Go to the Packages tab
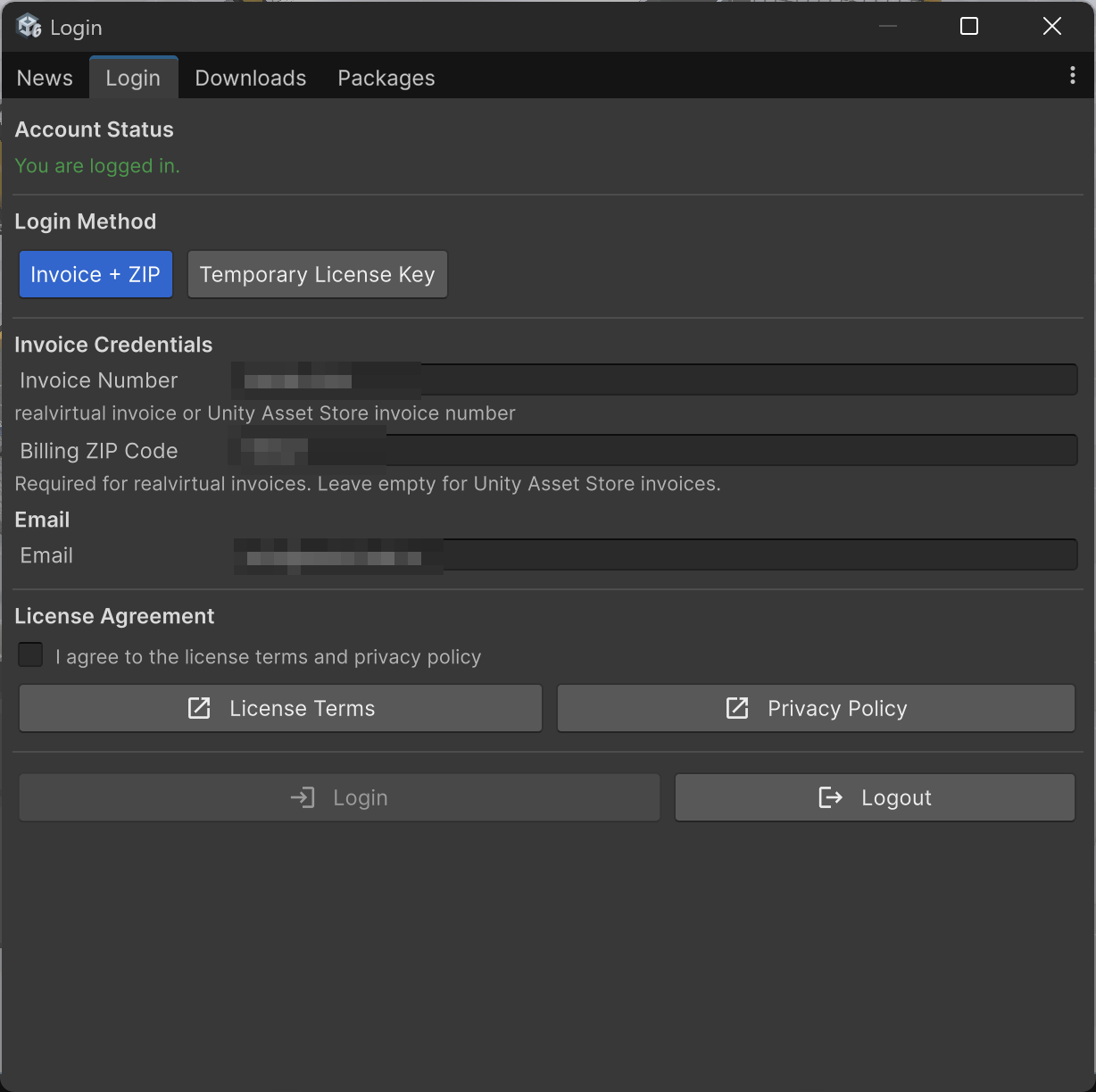The width and height of the screenshot is (1096, 1092). (x=386, y=78)
